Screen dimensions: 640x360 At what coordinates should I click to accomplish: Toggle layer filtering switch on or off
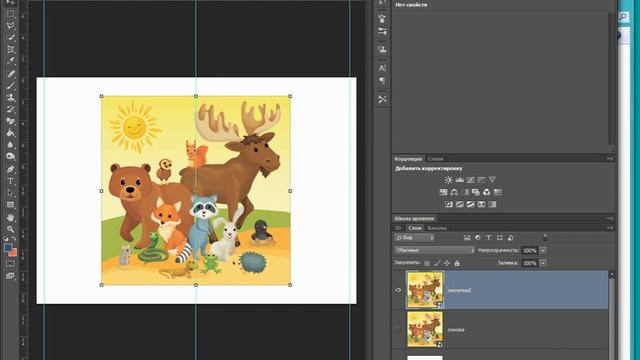(x=545, y=238)
